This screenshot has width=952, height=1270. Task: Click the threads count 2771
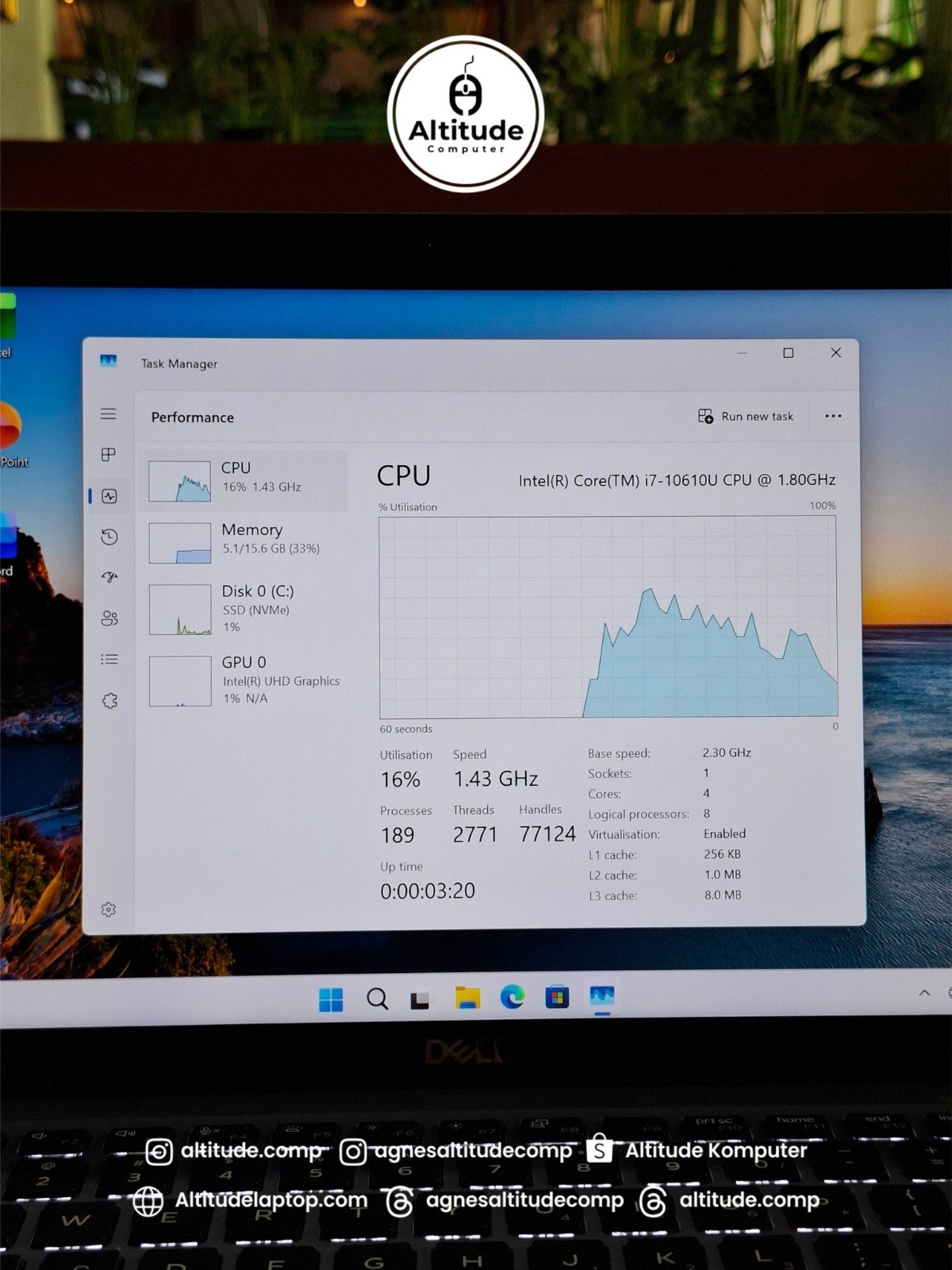[475, 834]
